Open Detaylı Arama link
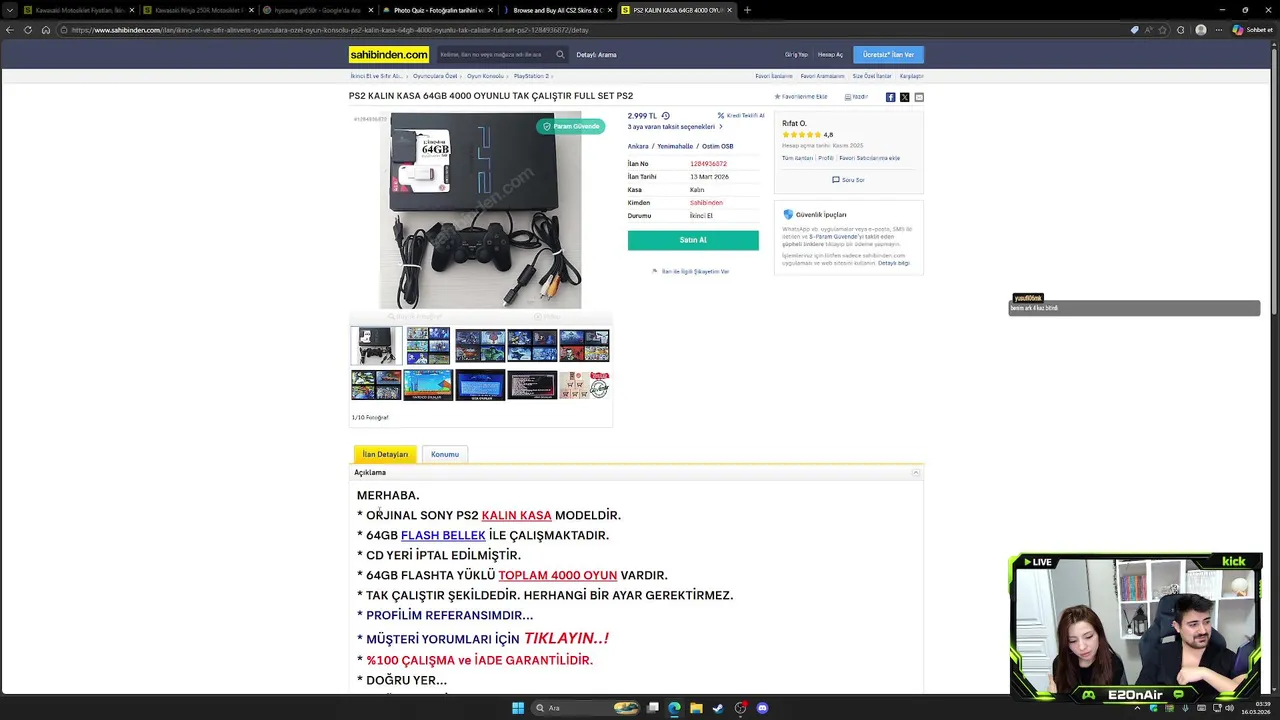Screen dimensions: 1280x720 (x=596, y=55)
